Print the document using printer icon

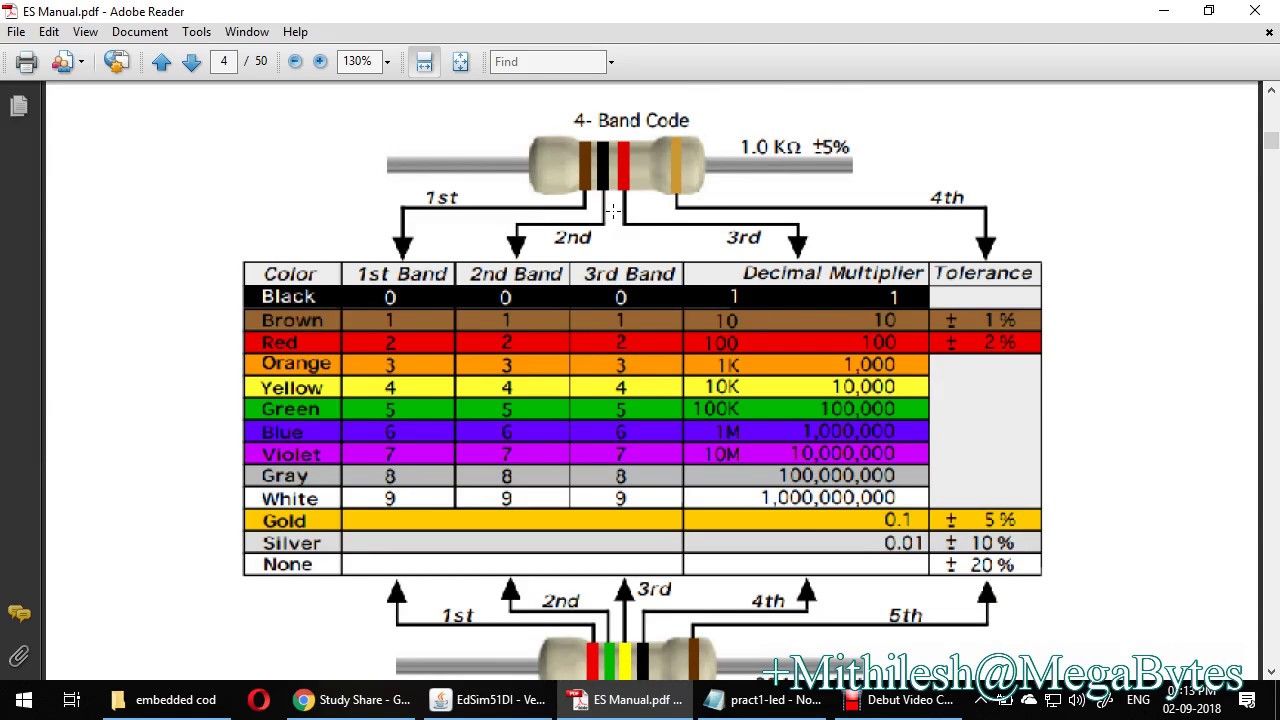pos(26,62)
